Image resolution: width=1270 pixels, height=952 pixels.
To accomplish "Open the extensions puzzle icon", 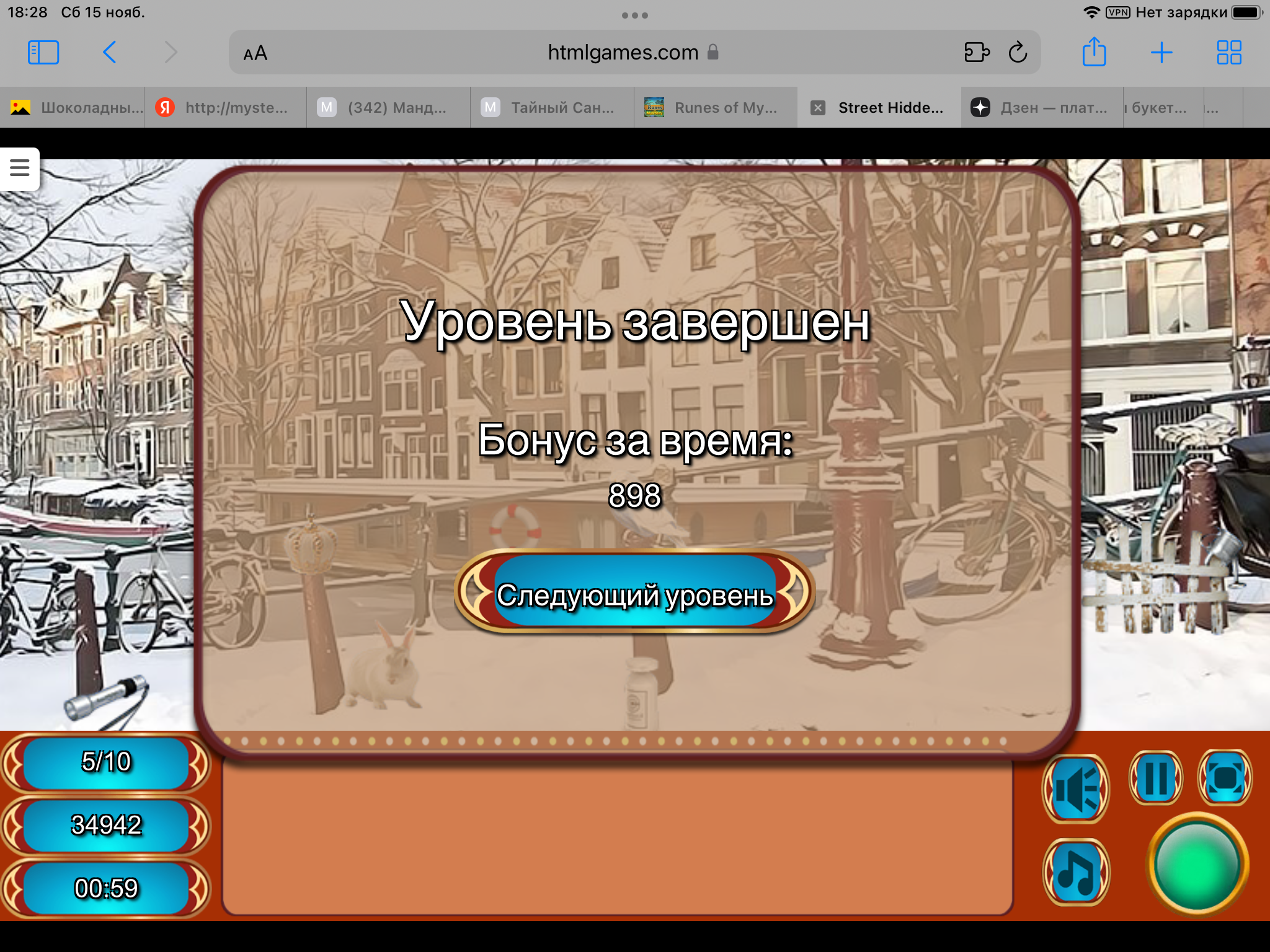I will (977, 53).
